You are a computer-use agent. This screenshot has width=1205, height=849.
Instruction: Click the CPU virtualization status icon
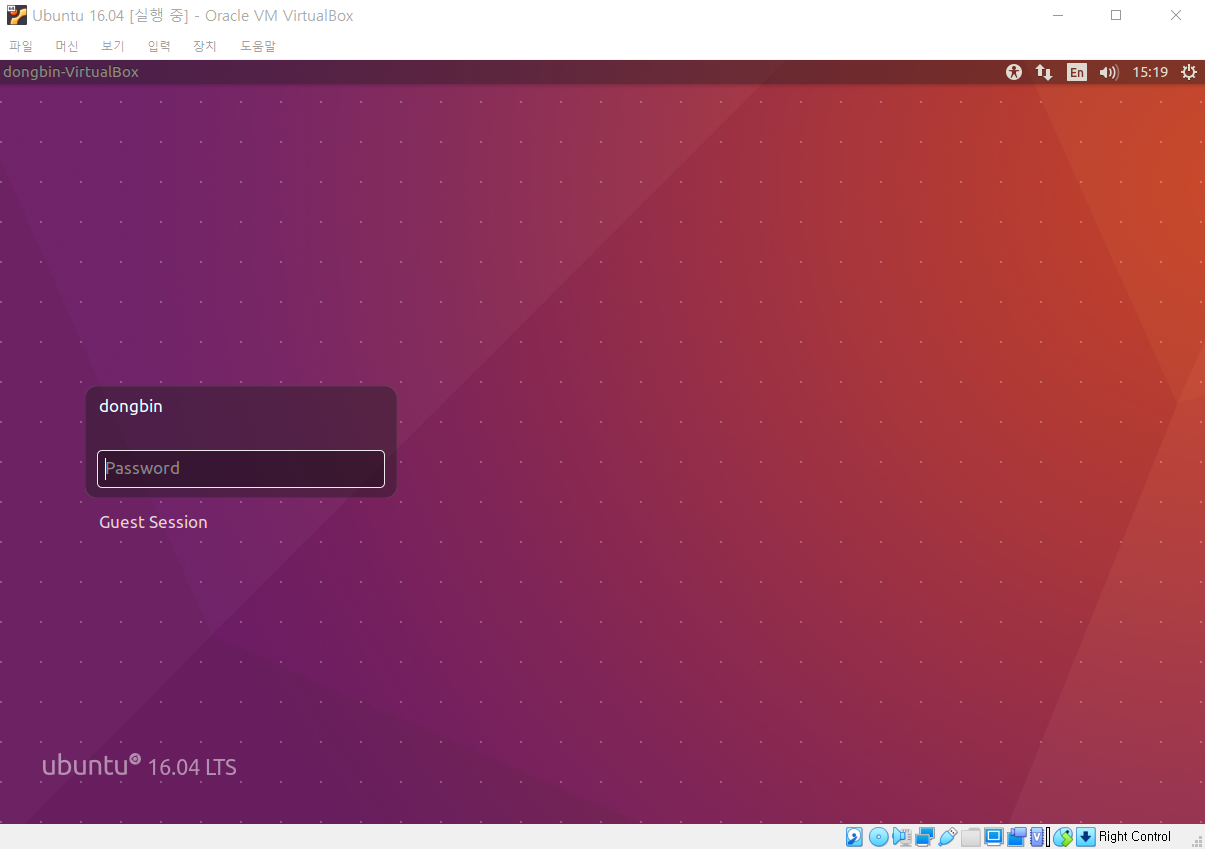pos(1038,837)
